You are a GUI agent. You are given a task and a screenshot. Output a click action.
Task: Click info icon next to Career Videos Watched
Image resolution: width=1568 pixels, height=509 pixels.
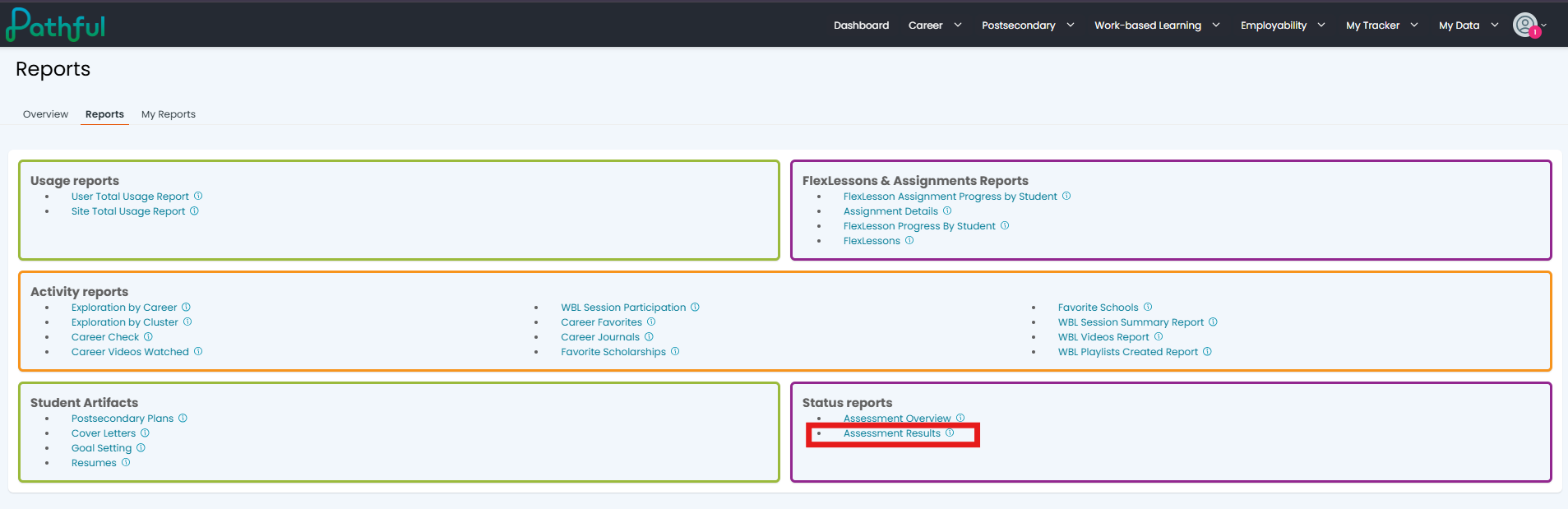[x=198, y=351]
